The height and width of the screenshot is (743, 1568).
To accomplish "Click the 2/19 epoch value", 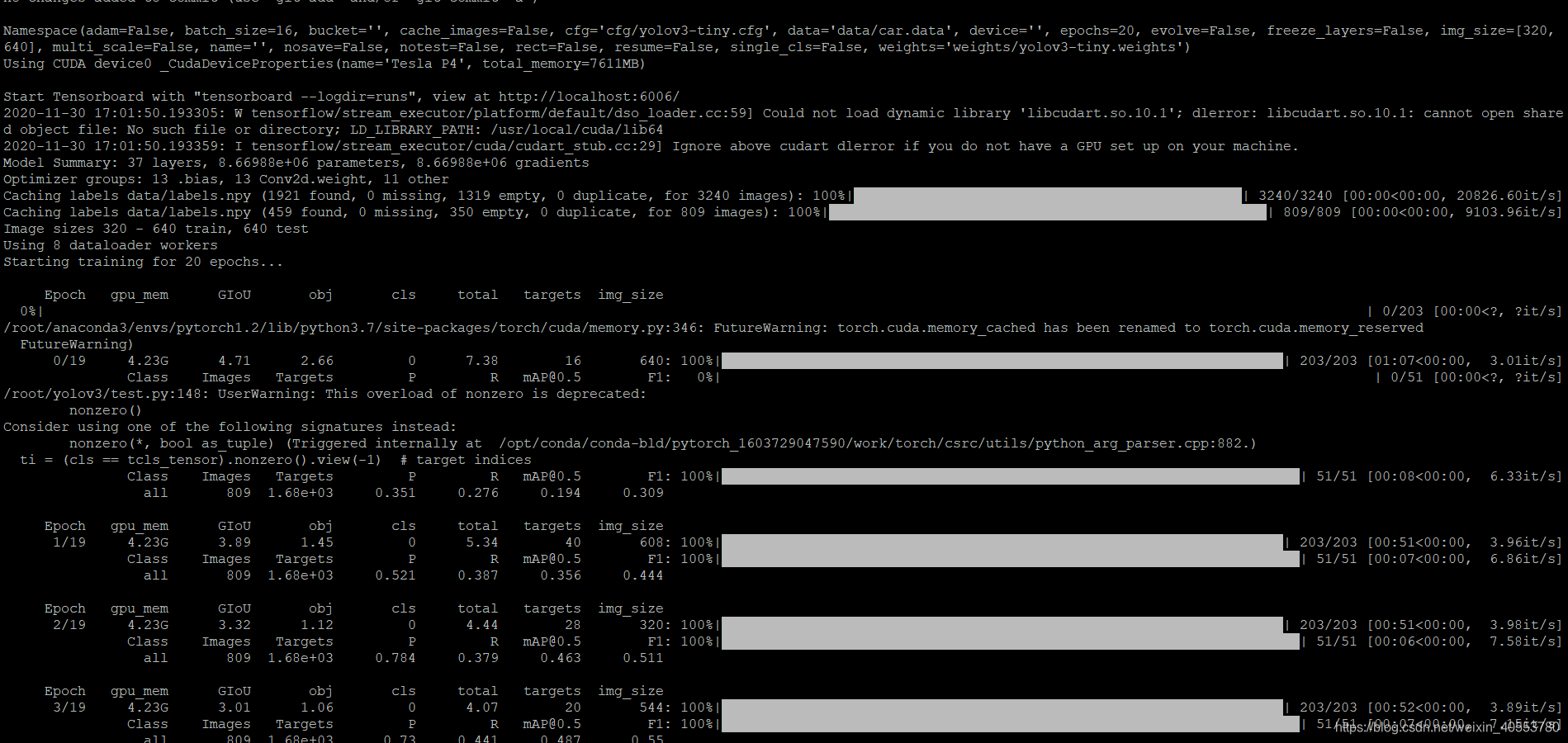I will (69, 625).
